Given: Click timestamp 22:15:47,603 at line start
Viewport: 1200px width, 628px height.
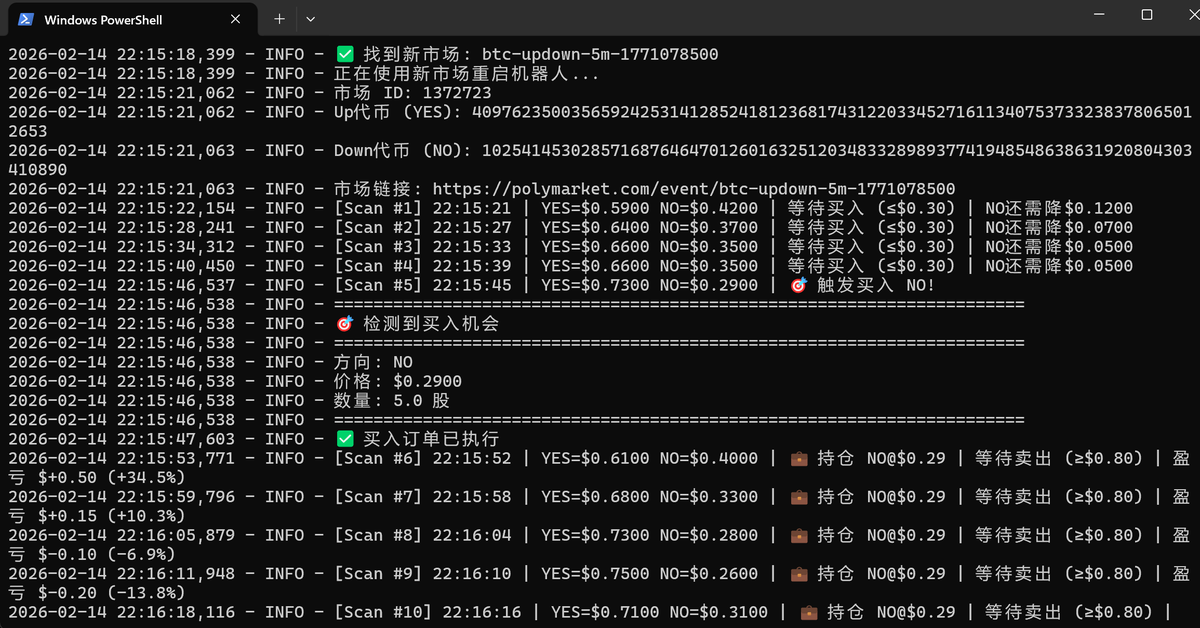Looking at the screenshot, I should tap(176, 439).
